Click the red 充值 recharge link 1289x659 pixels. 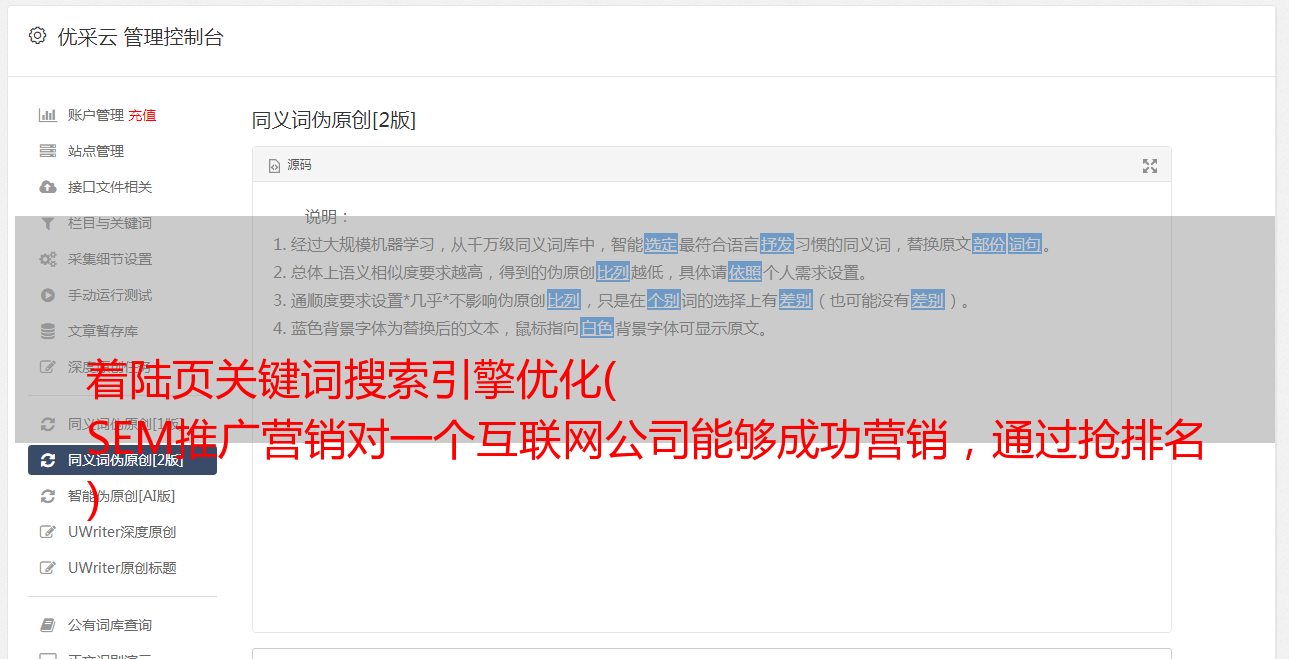pos(142,115)
